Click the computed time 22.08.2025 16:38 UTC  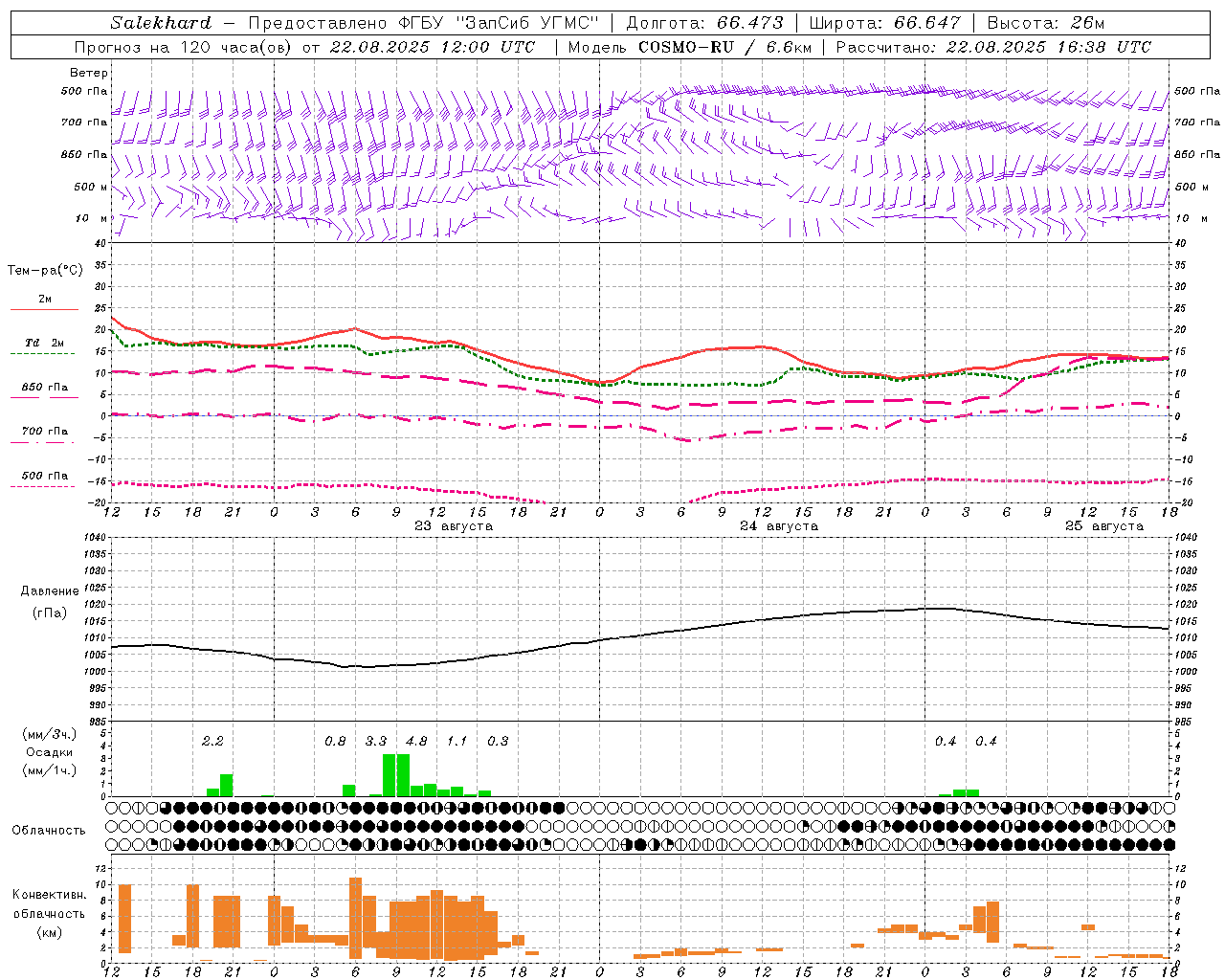pyautogui.click(x=1048, y=47)
